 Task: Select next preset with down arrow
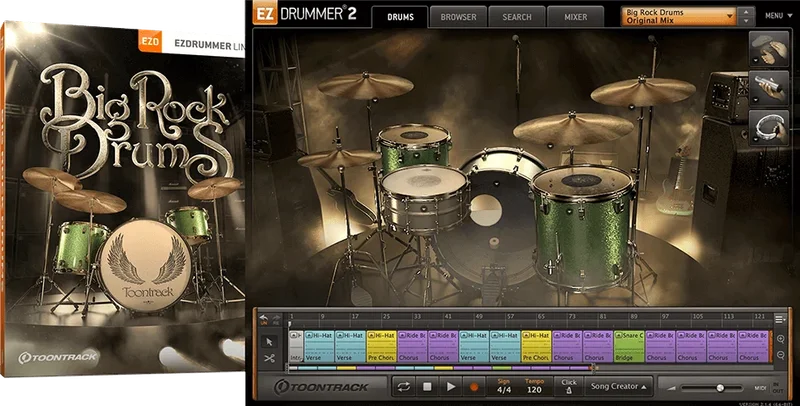[746, 21]
